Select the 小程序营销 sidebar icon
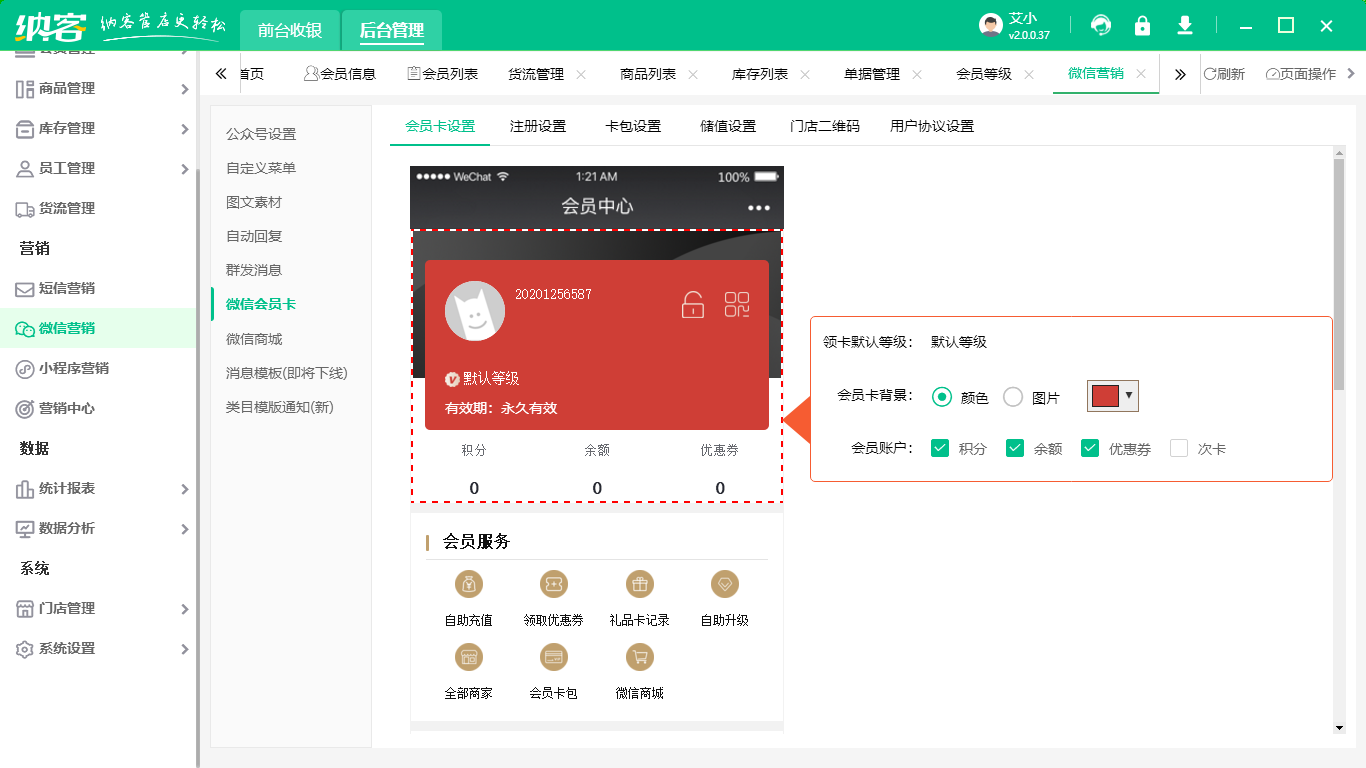The width and height of the screenshot is (1366, 768). coord(24,368)
